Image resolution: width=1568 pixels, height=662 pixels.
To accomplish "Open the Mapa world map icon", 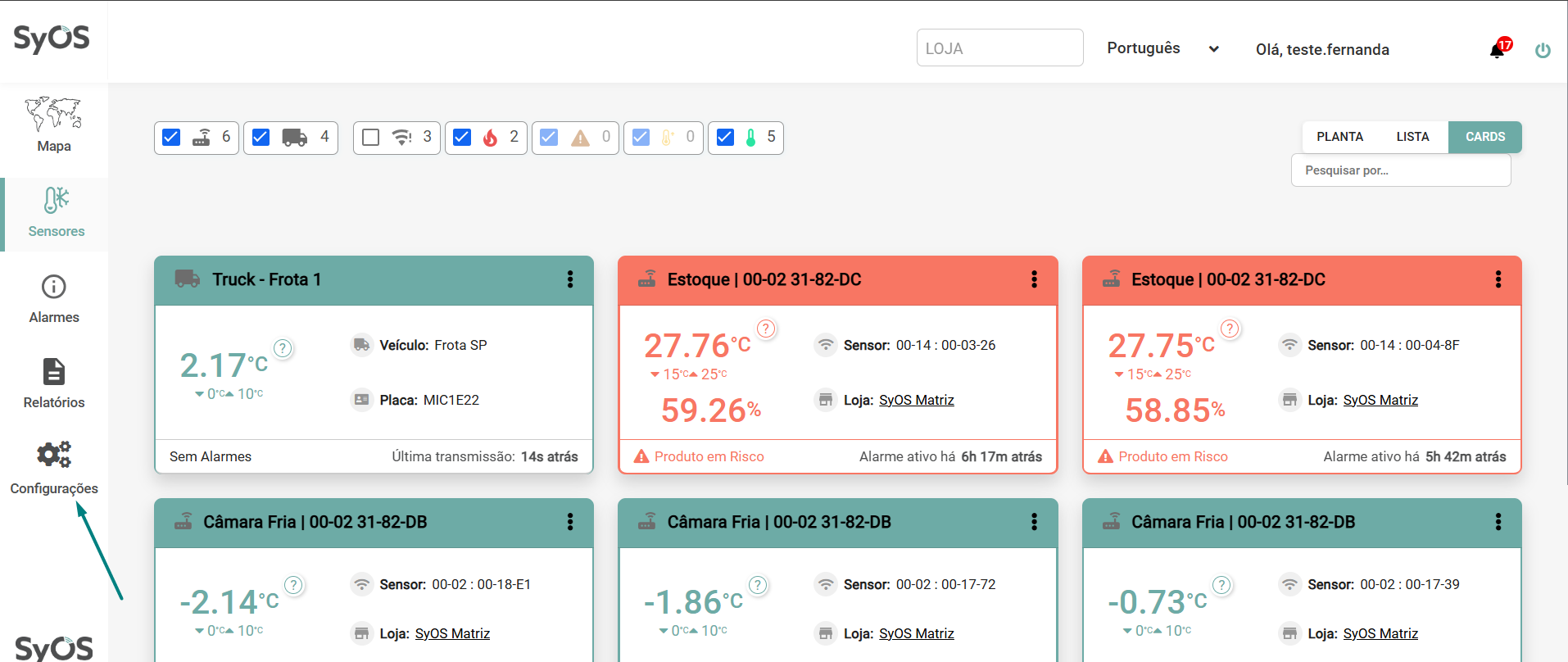I will [53, 114].
